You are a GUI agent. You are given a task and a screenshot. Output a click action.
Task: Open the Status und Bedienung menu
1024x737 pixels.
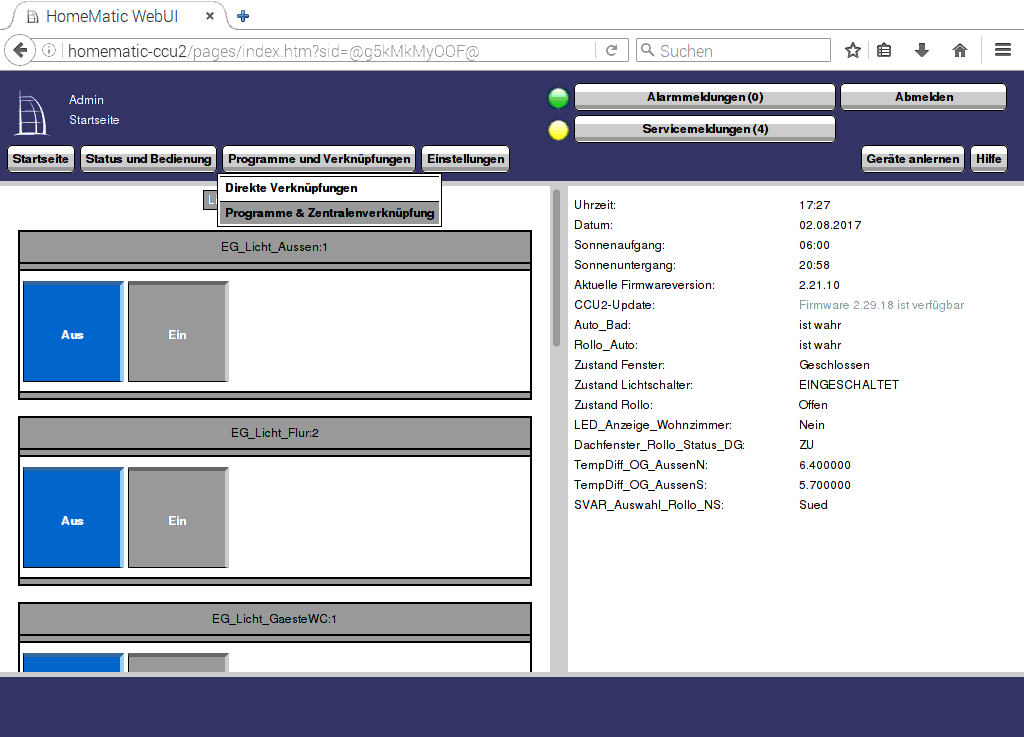pyautogui.click(x=148, y=159)
